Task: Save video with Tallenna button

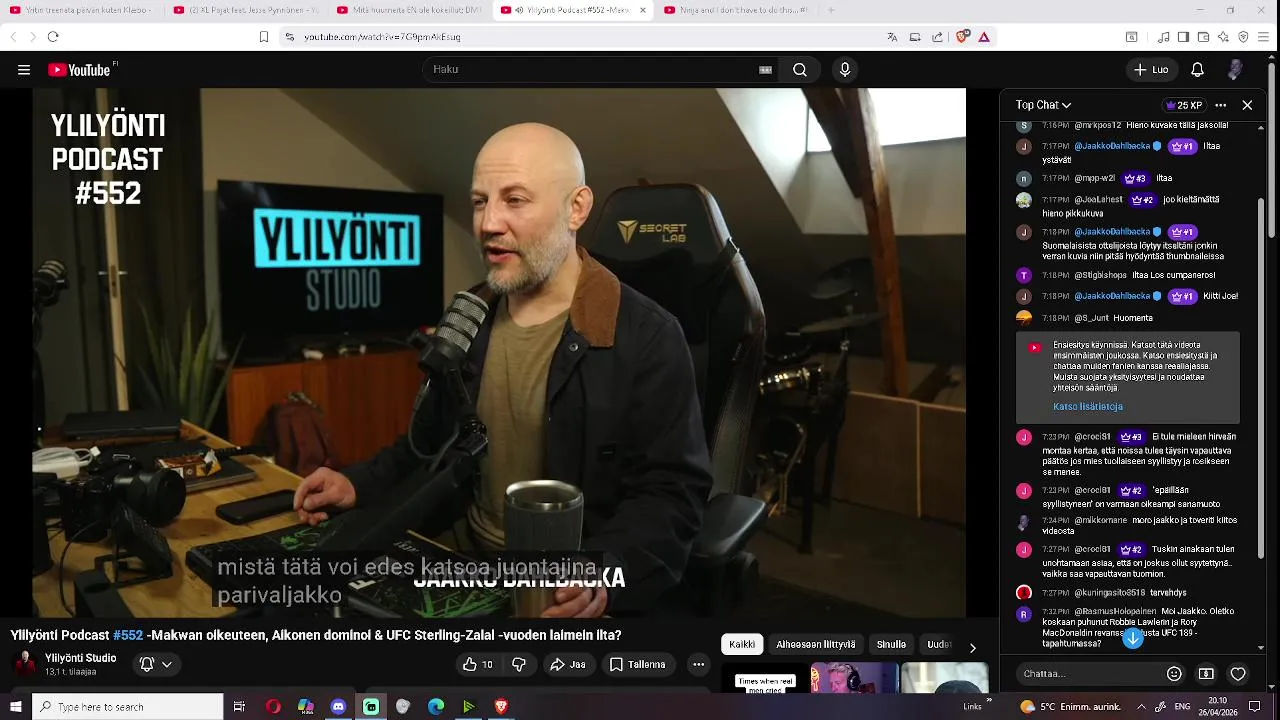Action: pos(638,664)
